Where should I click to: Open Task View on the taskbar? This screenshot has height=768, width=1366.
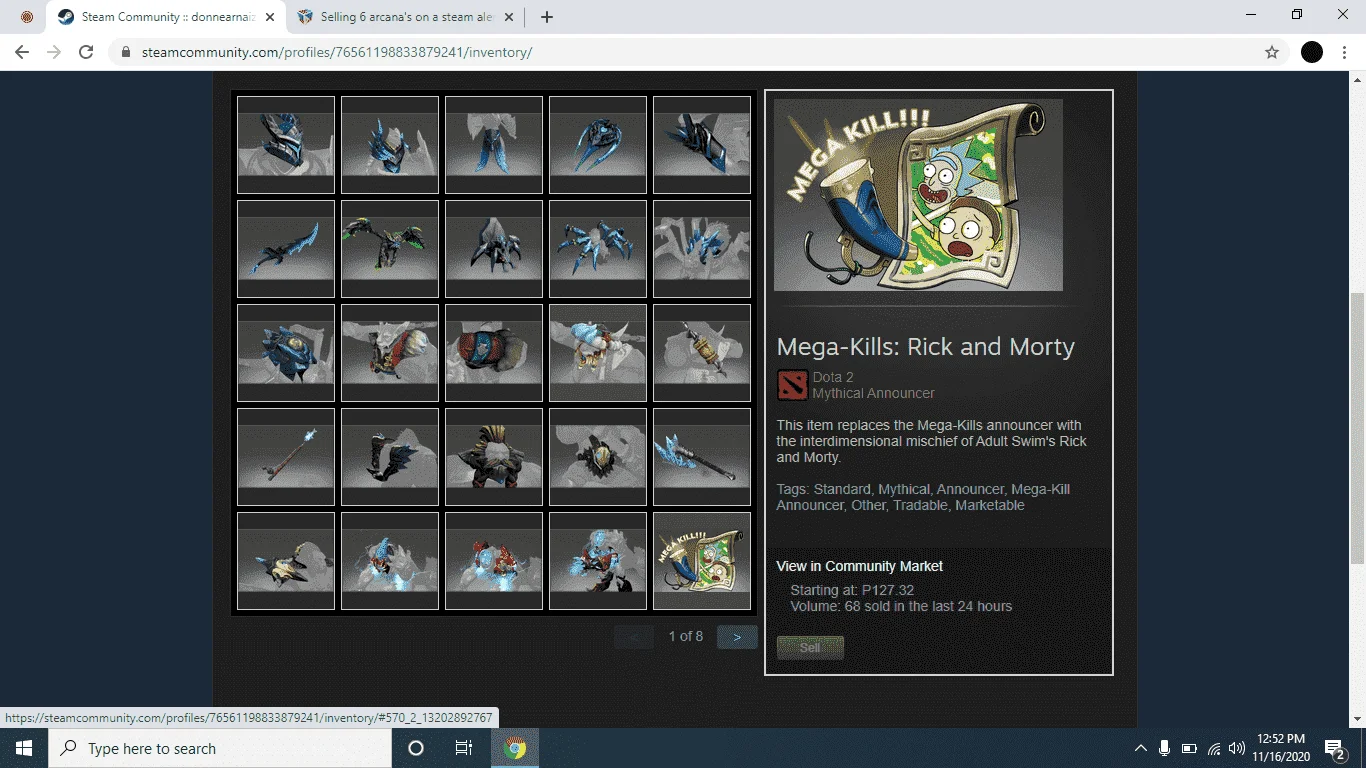[464, 748]
